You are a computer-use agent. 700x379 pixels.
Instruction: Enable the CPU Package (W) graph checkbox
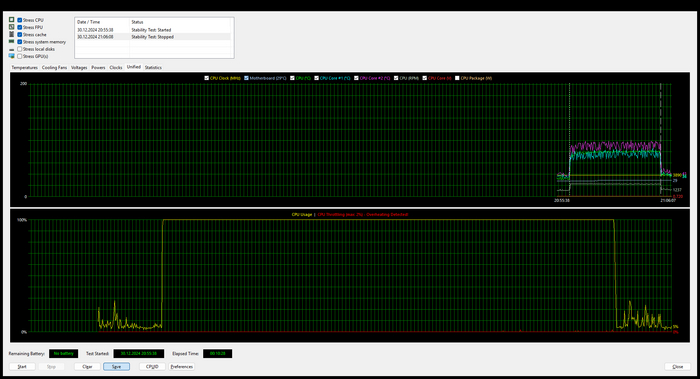coord(457,78)
